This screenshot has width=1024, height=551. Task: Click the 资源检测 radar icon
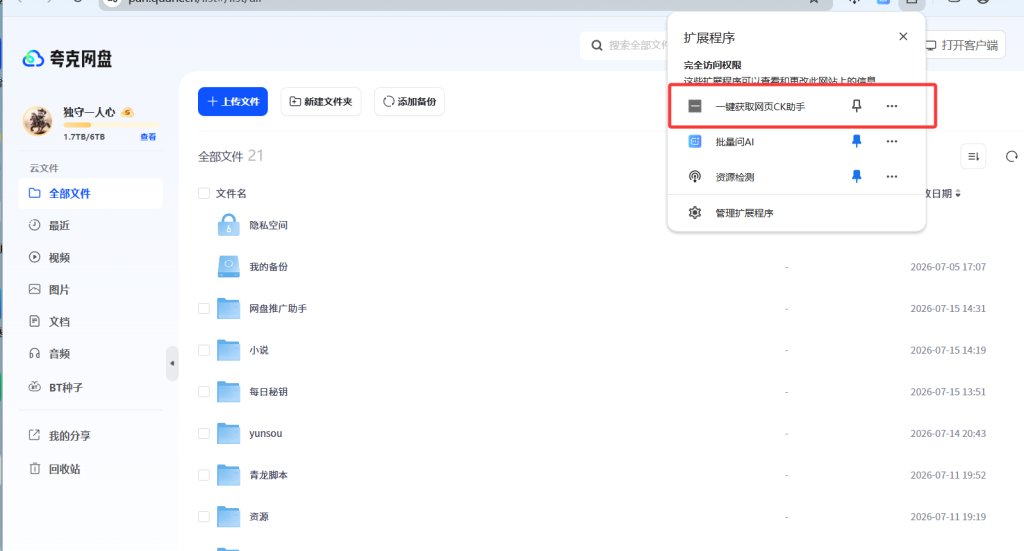pyautogui.click(x=695, y=176)
